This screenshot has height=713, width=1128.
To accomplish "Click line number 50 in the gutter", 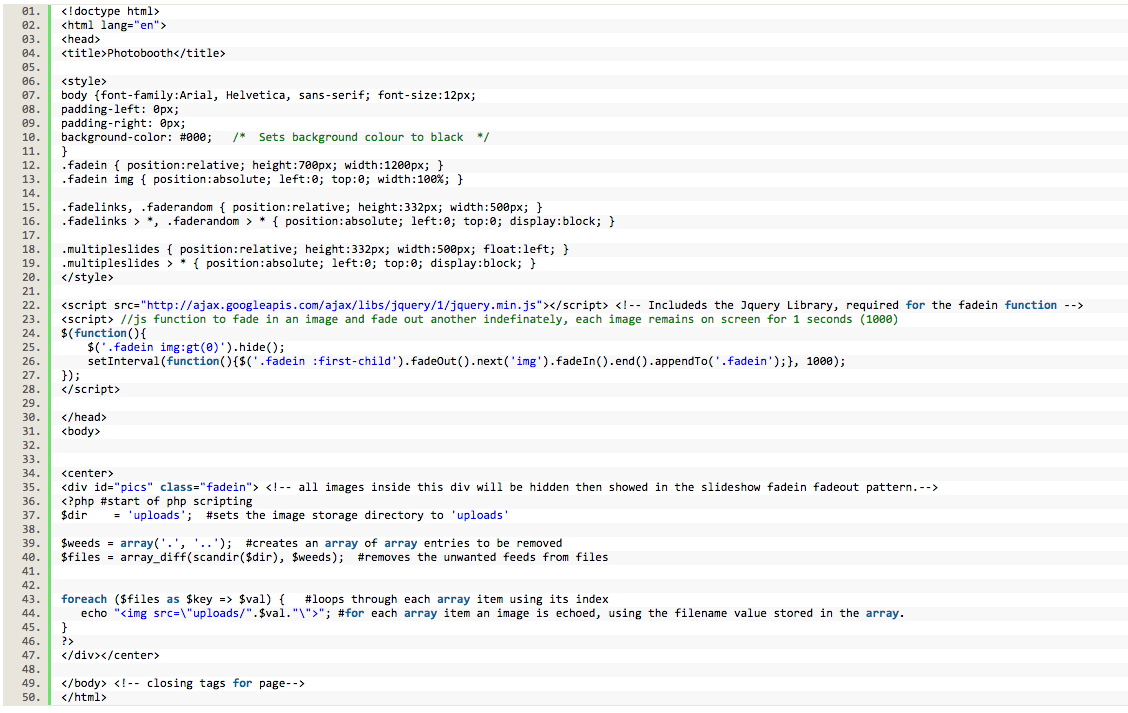I will coord(30,698).
